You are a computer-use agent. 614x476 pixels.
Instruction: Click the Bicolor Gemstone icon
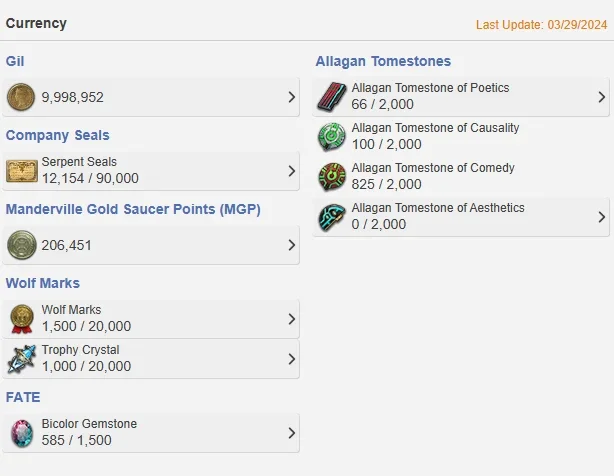[22, 433]
